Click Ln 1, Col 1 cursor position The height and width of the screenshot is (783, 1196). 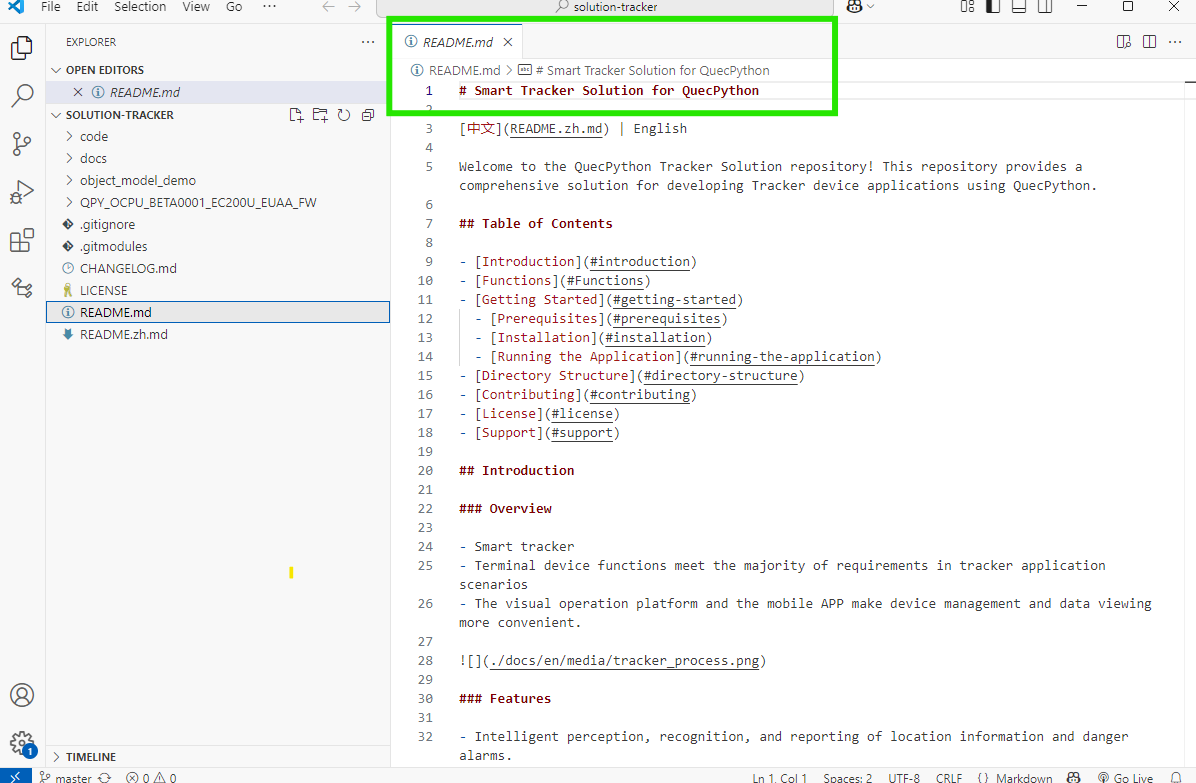pyautogui.click(x=780, y=777)
